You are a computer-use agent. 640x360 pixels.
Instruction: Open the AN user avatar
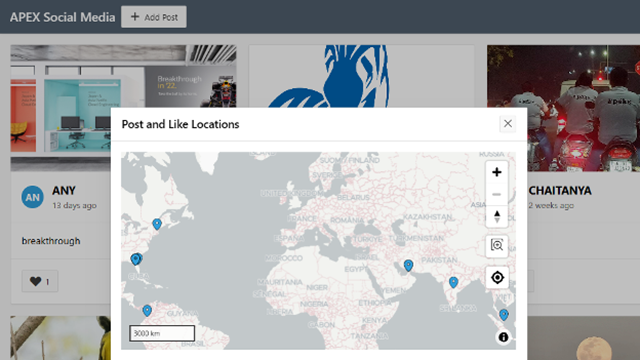click(x=32, y=197)
